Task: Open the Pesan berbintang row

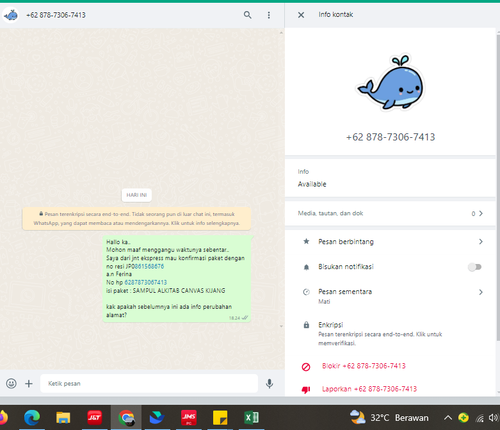Action: coord(390,242)
